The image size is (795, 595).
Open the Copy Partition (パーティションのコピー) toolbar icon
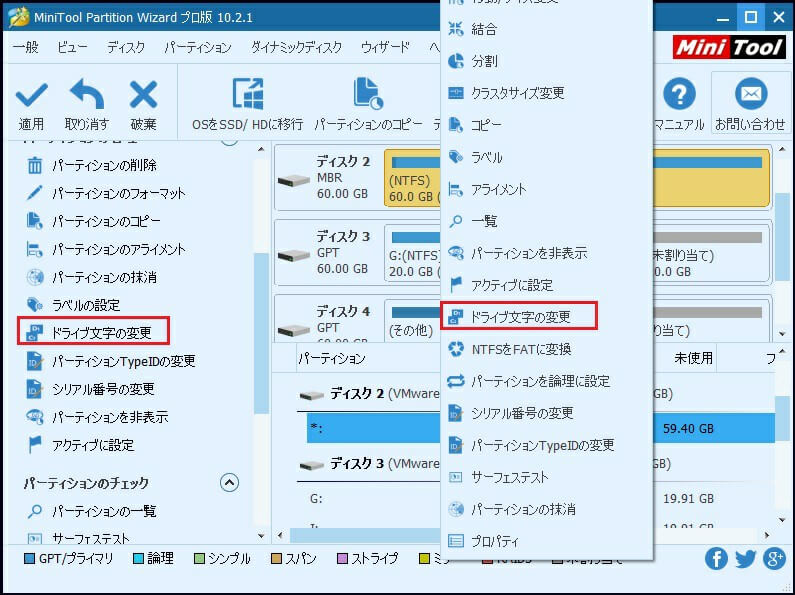tap(368, 94)
